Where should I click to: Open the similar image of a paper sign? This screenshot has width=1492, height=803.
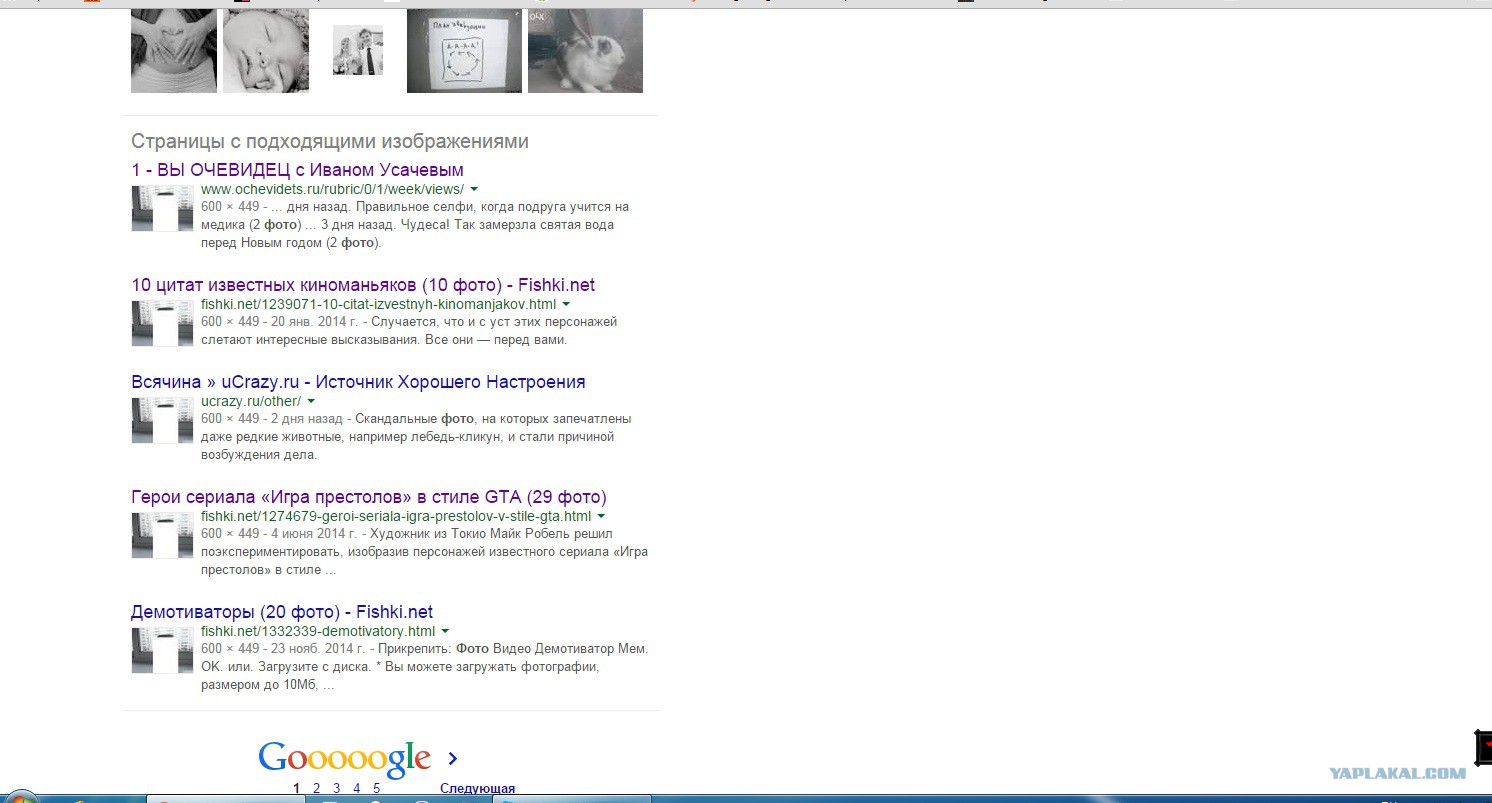[464, 51]
